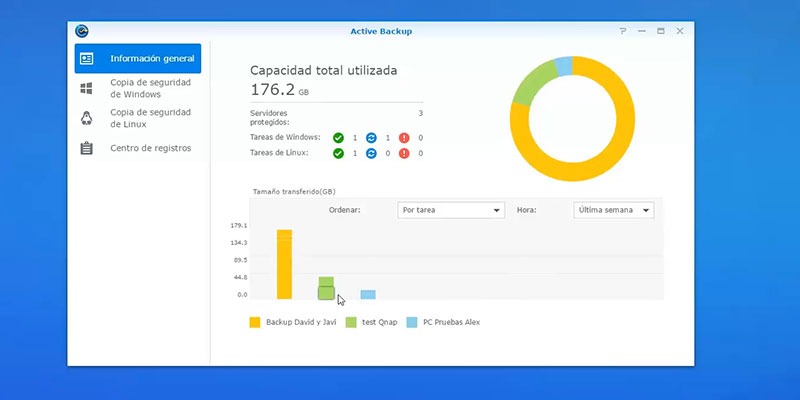Click the yellow Backup David y Javi bar
The height and width of the screenshot is (400, 800).
coord(284,264)
